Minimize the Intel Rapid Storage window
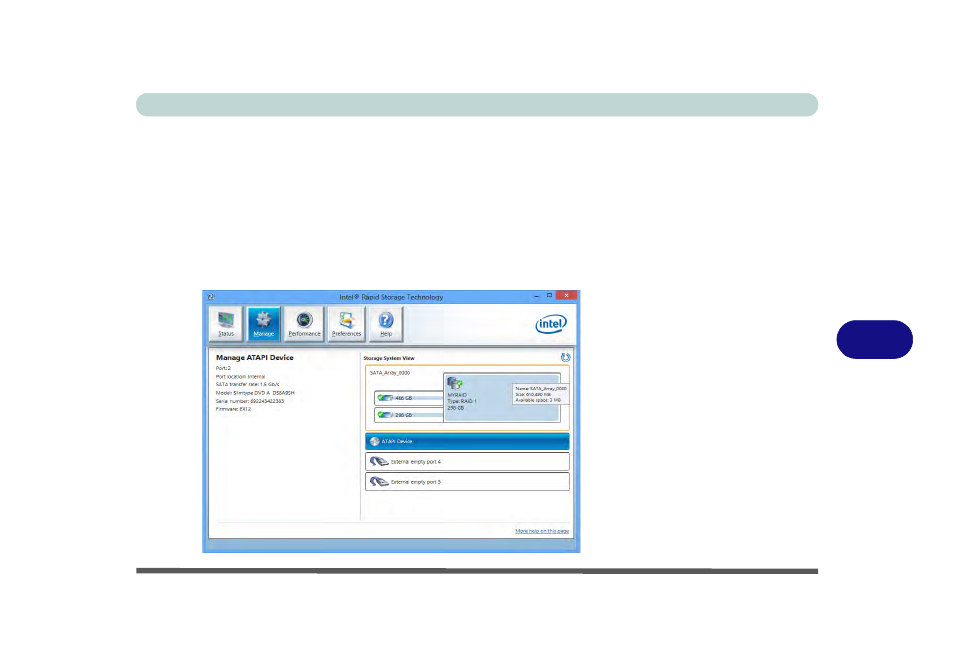This screenshot has height=672, width=954. [536, 296]
